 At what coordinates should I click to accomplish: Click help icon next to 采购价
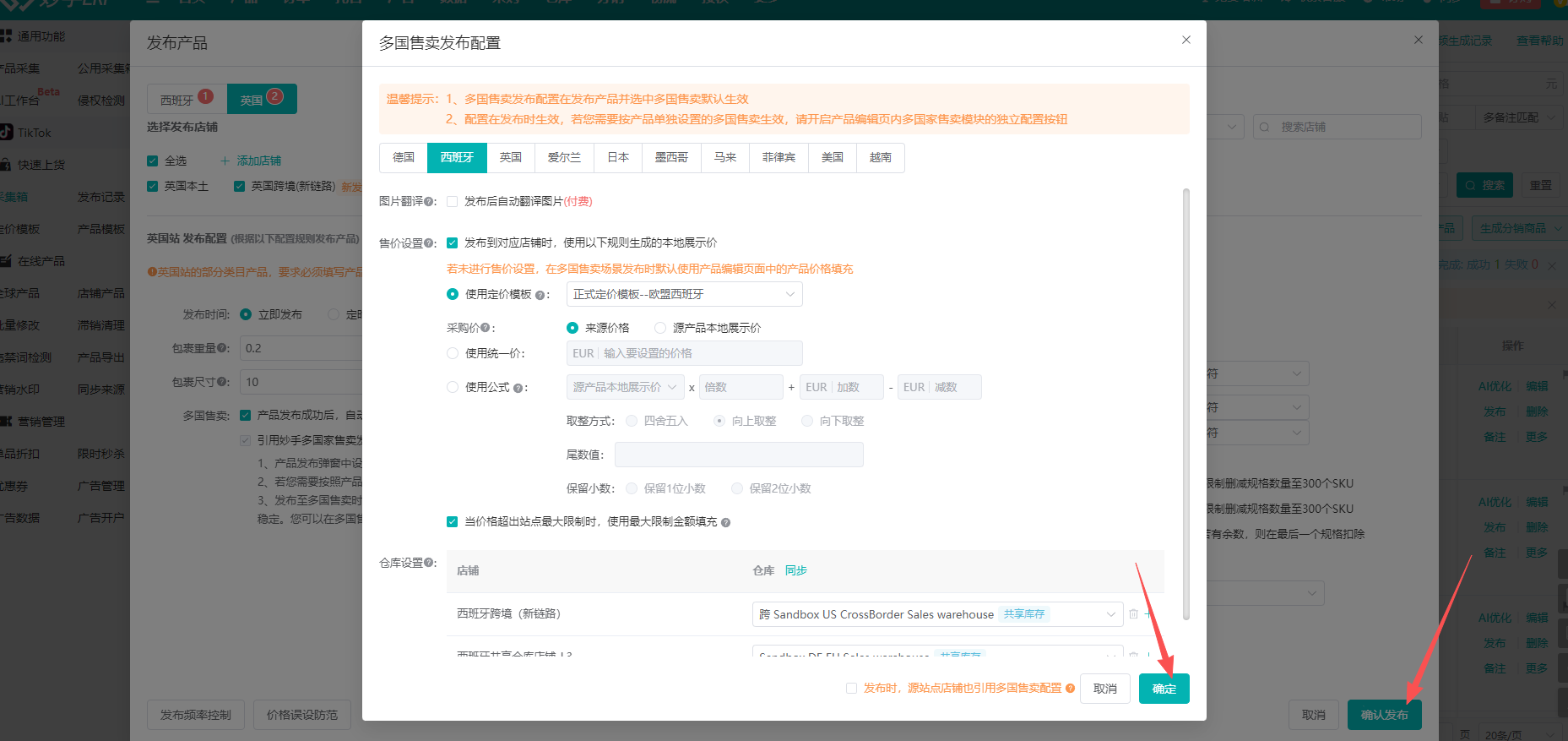tap(486, 328)
